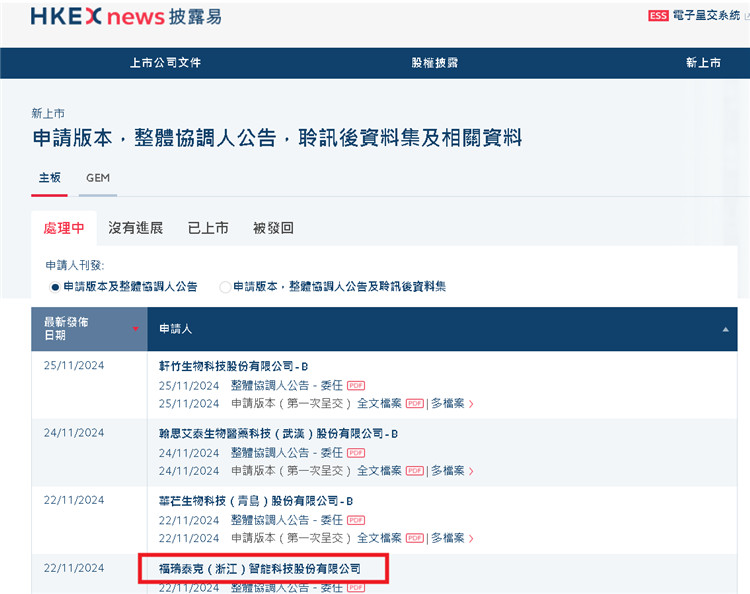Open PDF icon for 軒竹生物科技 整體協調人公告
The image size is (750, 594).
[356, 385]
